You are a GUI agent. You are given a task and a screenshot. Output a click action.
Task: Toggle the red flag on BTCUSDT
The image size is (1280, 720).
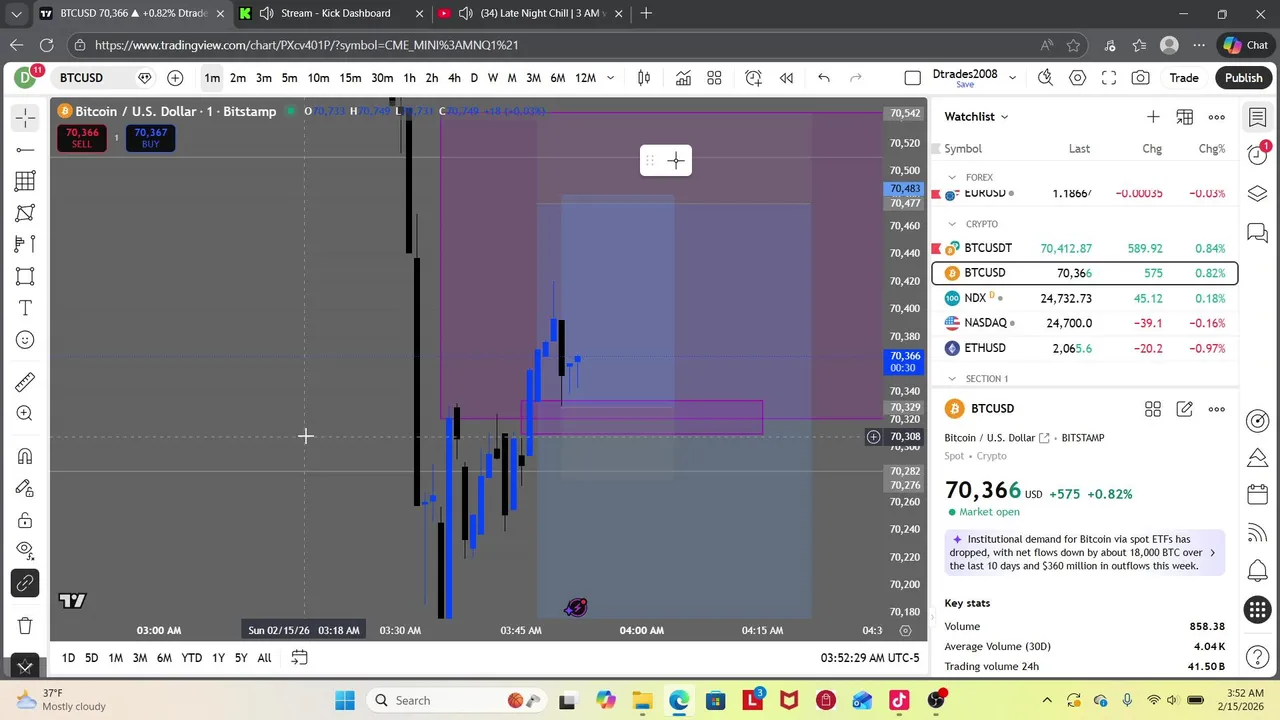(x=937, y=248)
